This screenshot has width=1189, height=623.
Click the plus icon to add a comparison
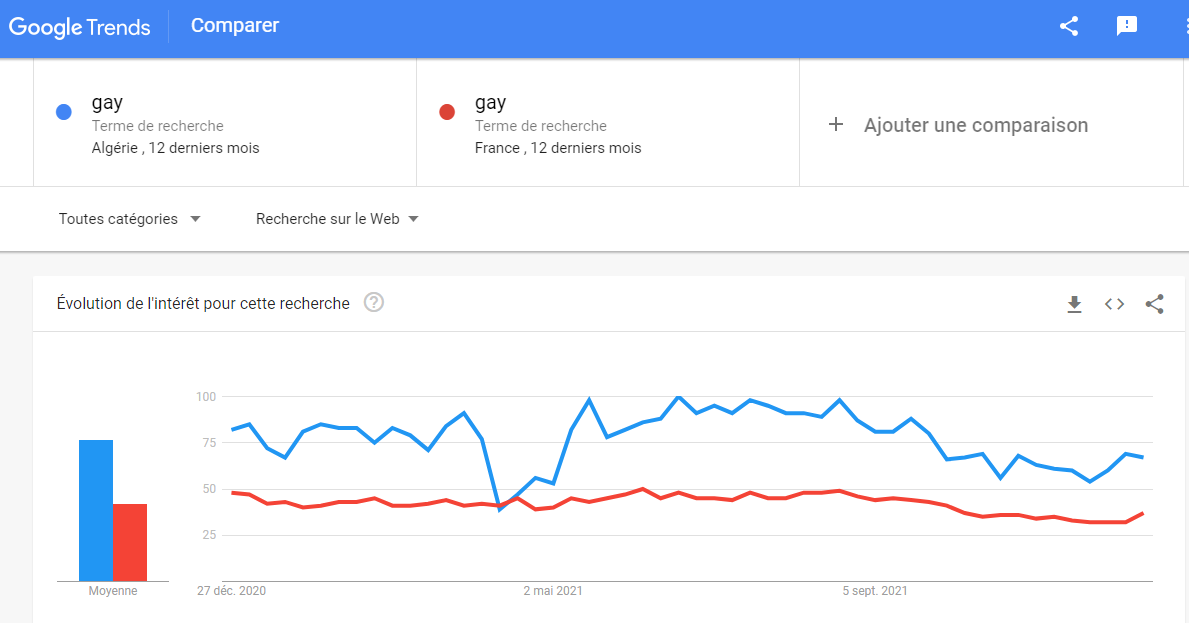tap(836, 124)
